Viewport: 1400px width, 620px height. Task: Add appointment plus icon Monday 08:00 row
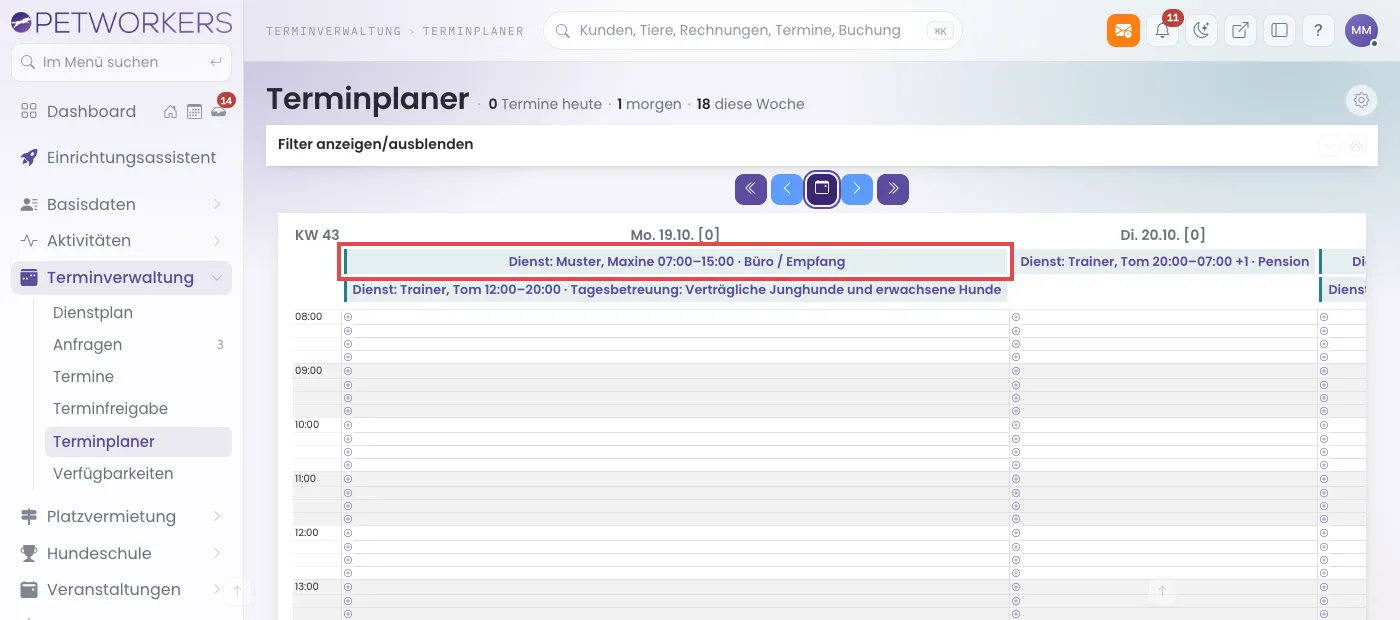tap(348, 317)
